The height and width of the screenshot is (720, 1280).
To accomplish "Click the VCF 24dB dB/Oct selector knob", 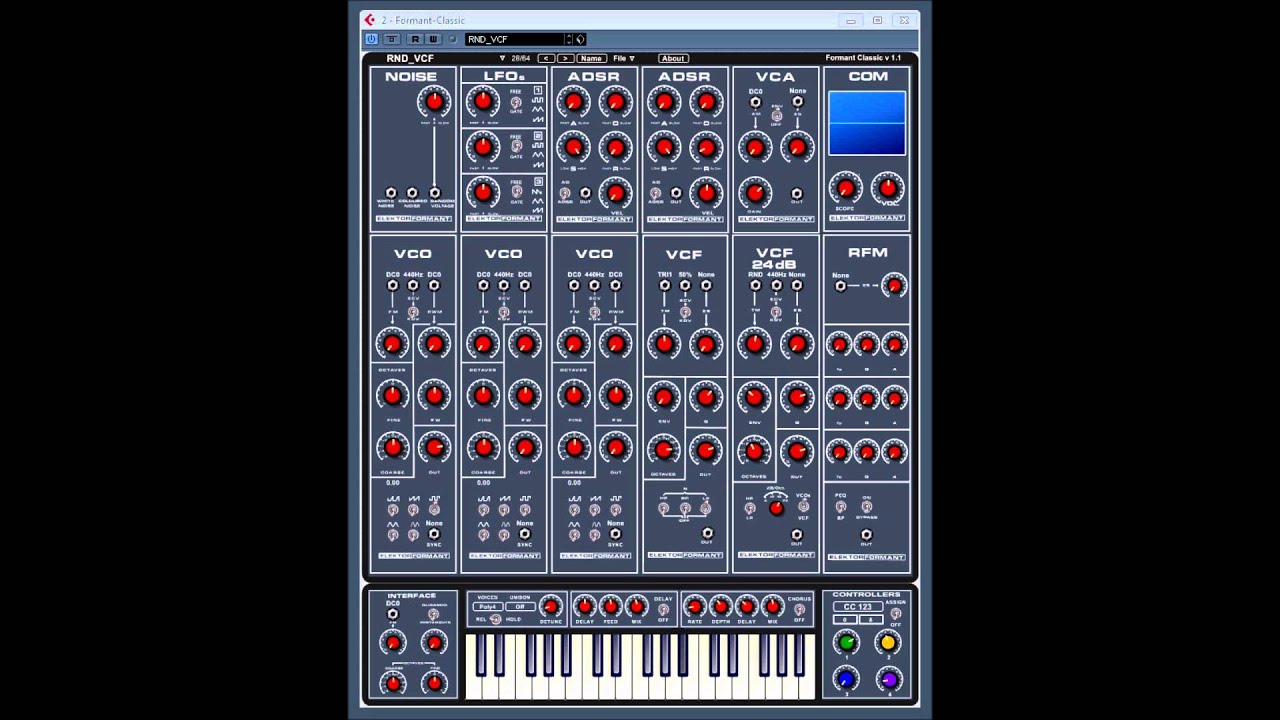I will tap(776, 508).
